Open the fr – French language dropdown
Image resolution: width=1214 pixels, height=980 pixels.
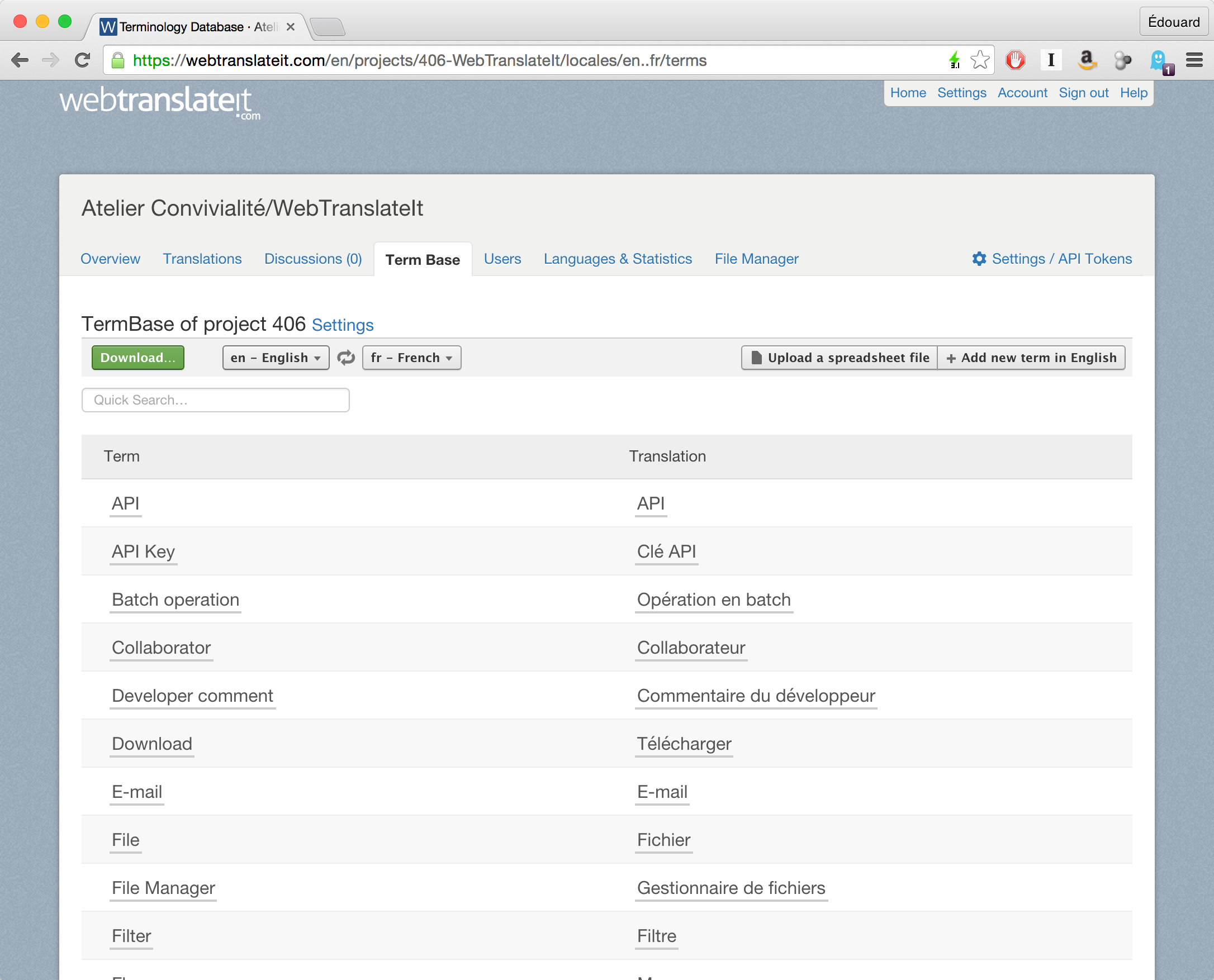[411, 358]
